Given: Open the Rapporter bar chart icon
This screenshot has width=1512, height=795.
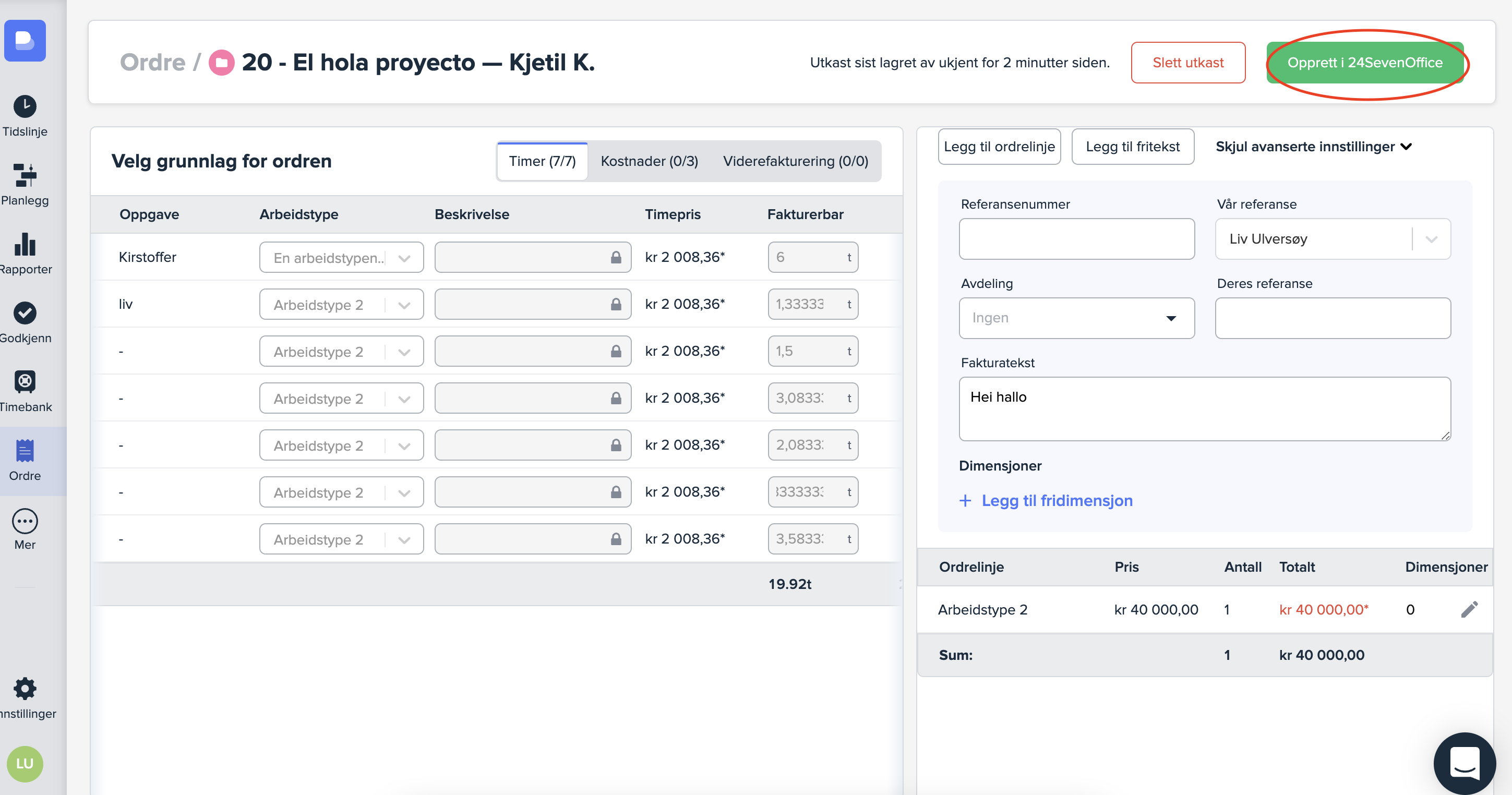Looking at the screenshot, I should click(x=25, y=244).
